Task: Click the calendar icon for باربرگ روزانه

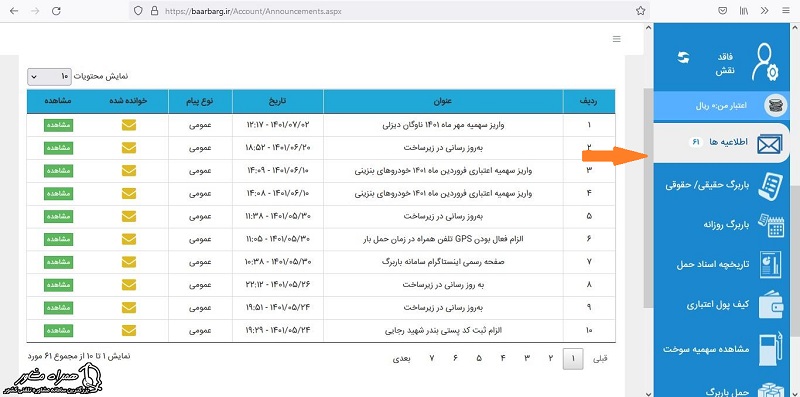Action: pyautogui.click(x=770, y=226)
